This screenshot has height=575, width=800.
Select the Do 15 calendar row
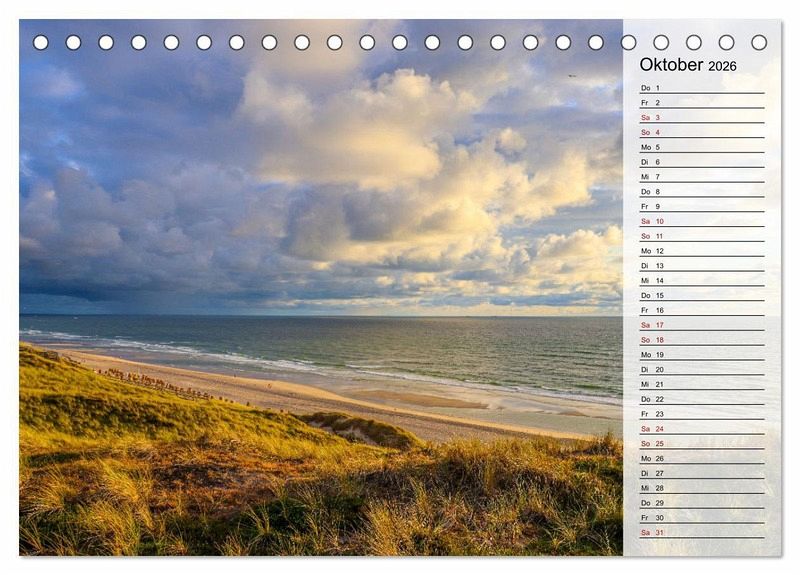pos(700,295)
